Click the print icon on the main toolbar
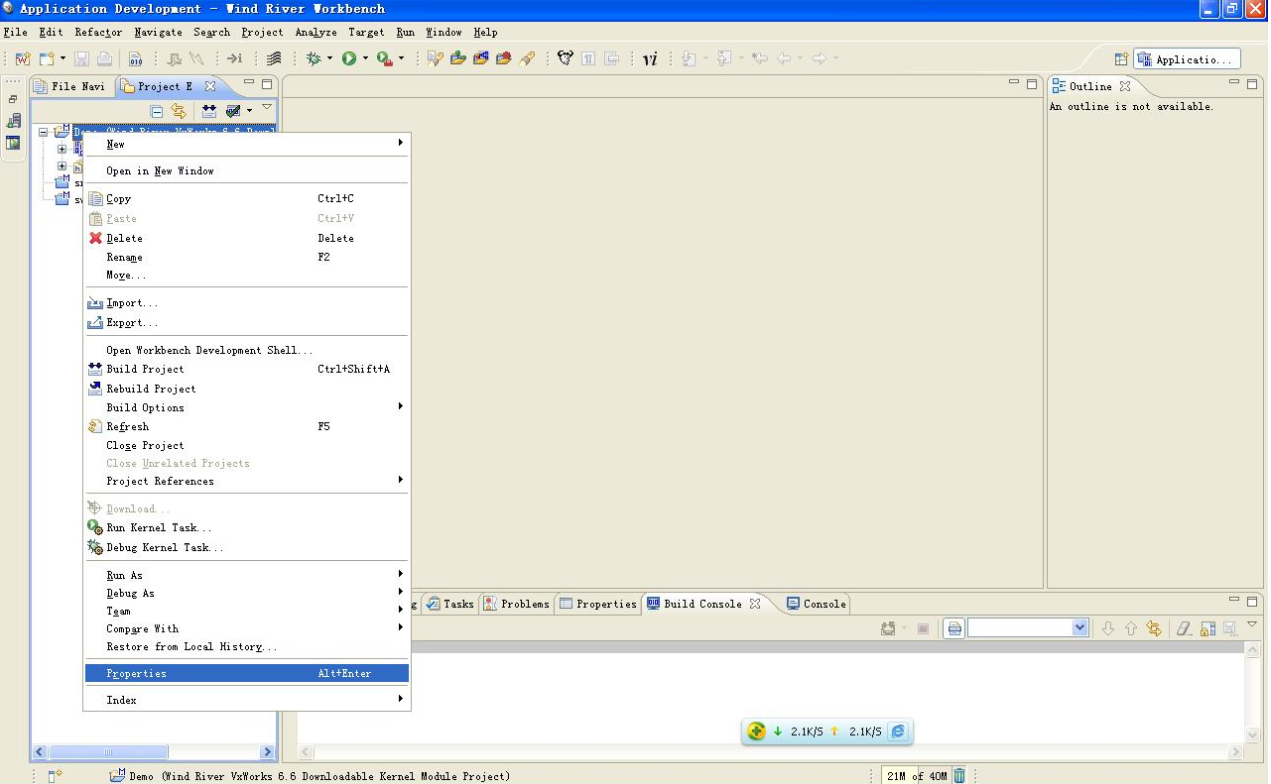Image resolution: width=1271 pixels, height=784 pixels. click(103, 58)
